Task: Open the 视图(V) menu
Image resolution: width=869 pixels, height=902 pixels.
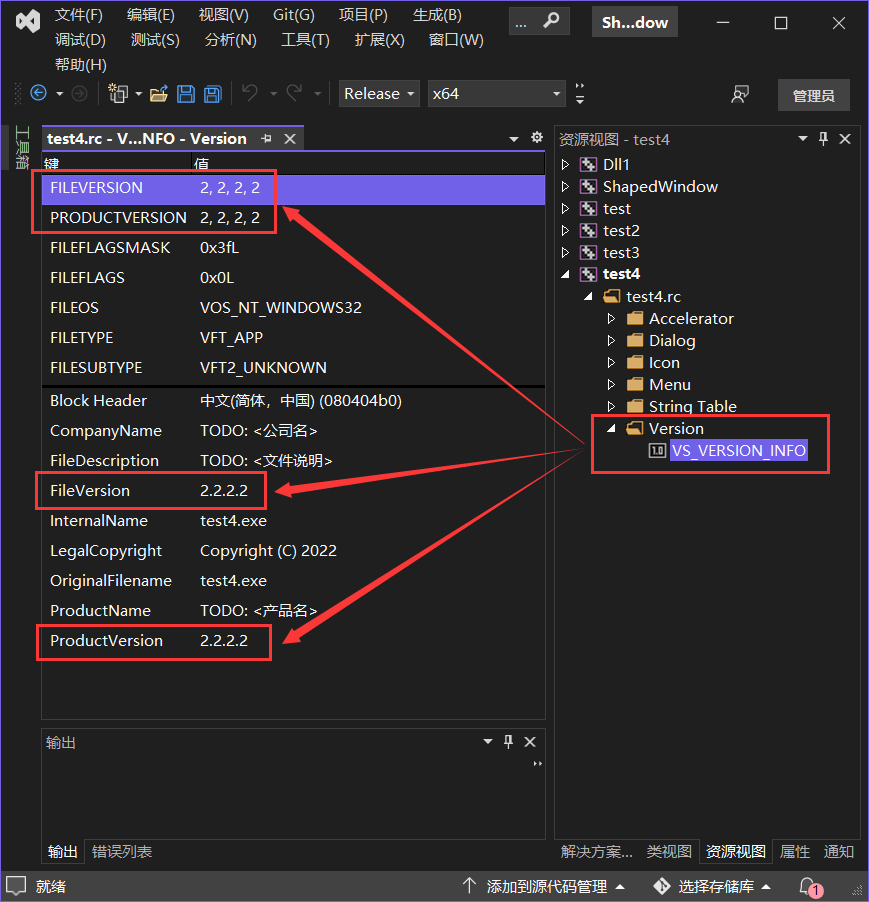Action: 224,15
